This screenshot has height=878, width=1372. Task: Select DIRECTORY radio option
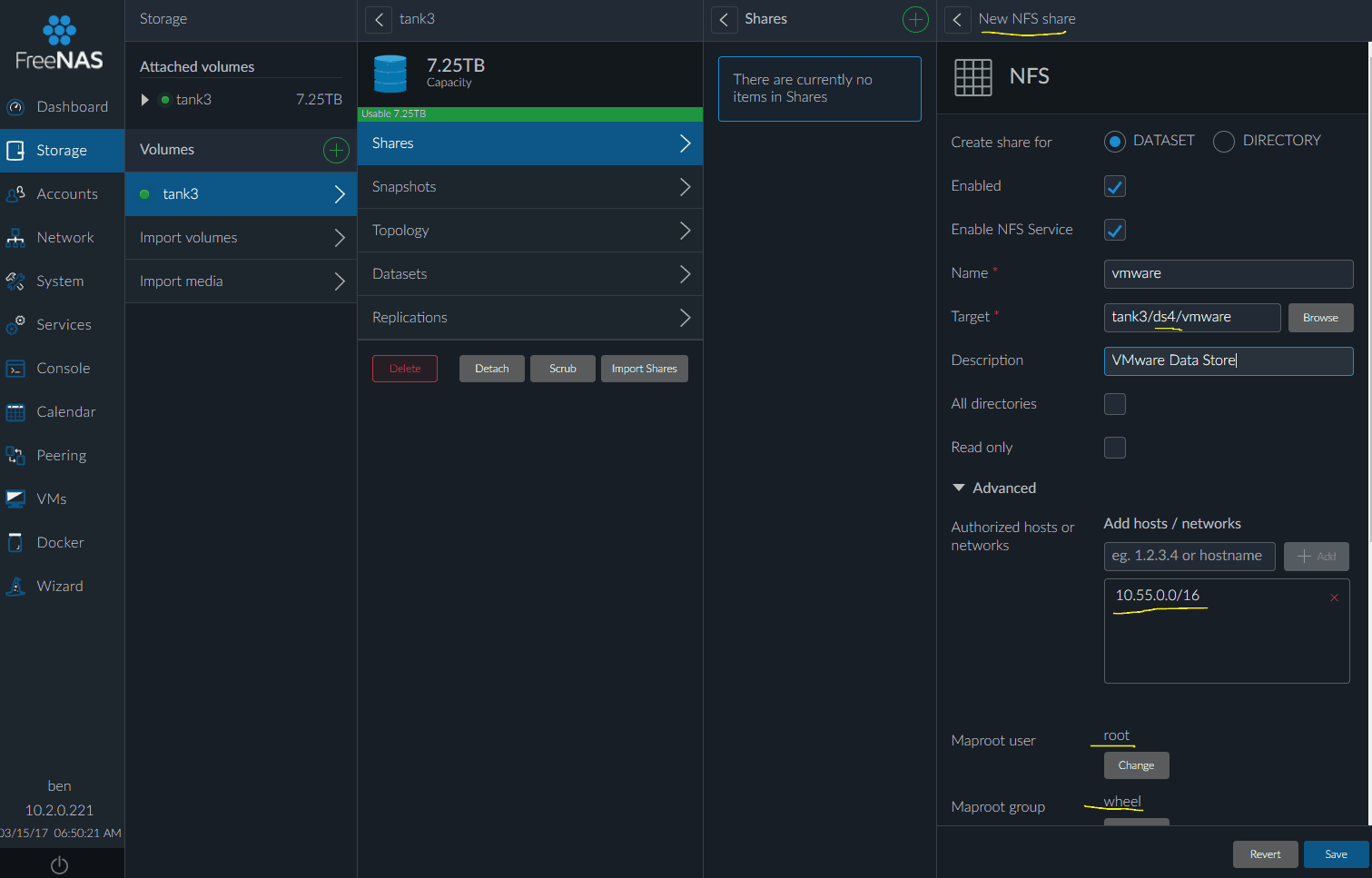[x=1224, y=142]
